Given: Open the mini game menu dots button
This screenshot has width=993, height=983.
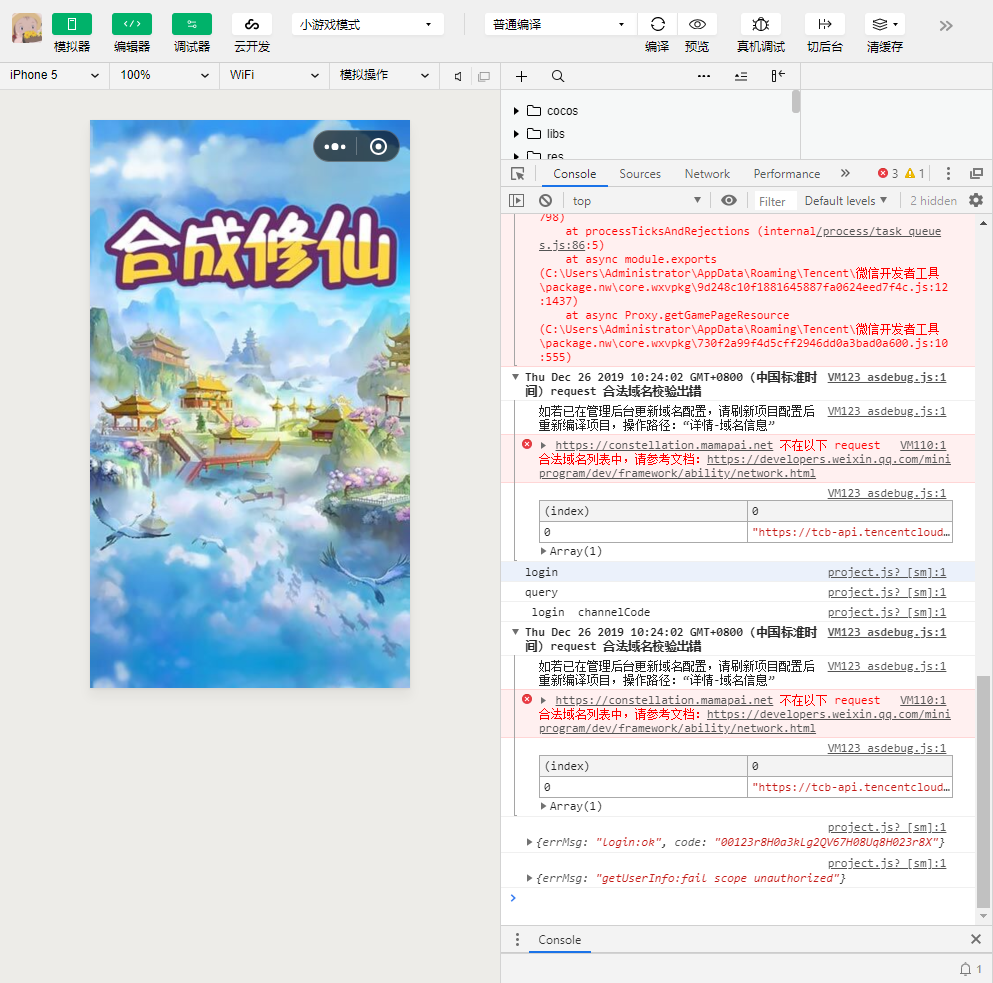Looking at the screenshot, I should coord(335,147).
